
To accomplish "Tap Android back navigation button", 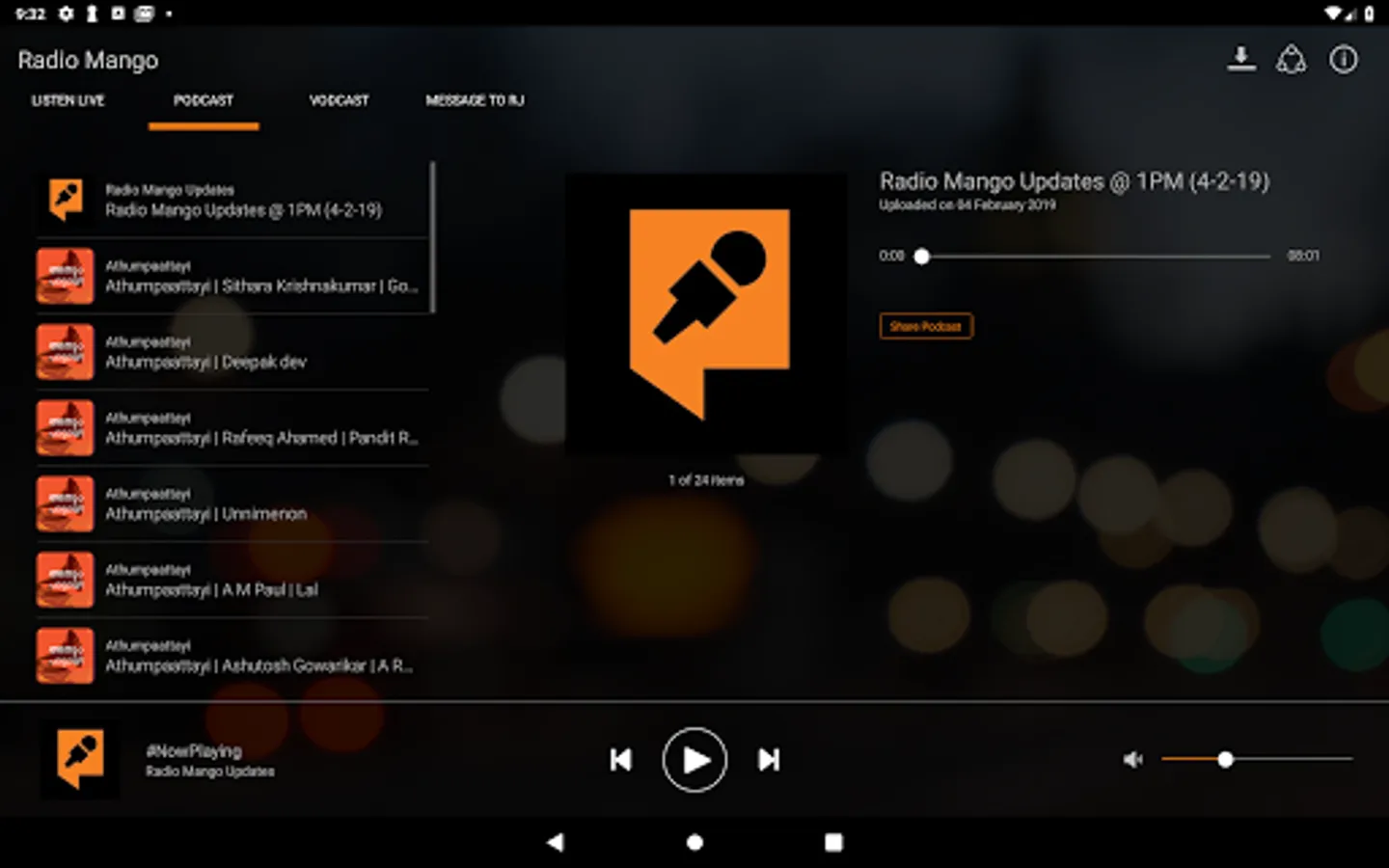I will (x=555, y=842).
